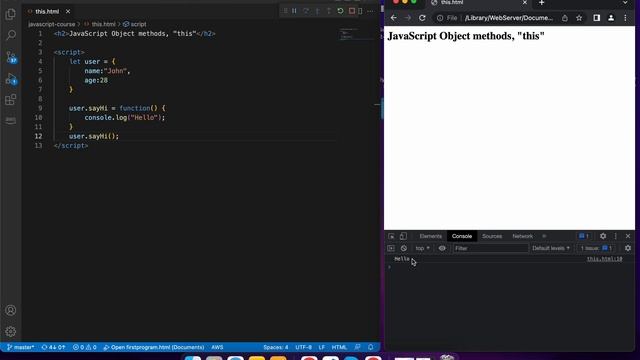This screenshot has height=360, width=640.
Task: Open the DevTools issues counter badge
Action: click(584, 236)
